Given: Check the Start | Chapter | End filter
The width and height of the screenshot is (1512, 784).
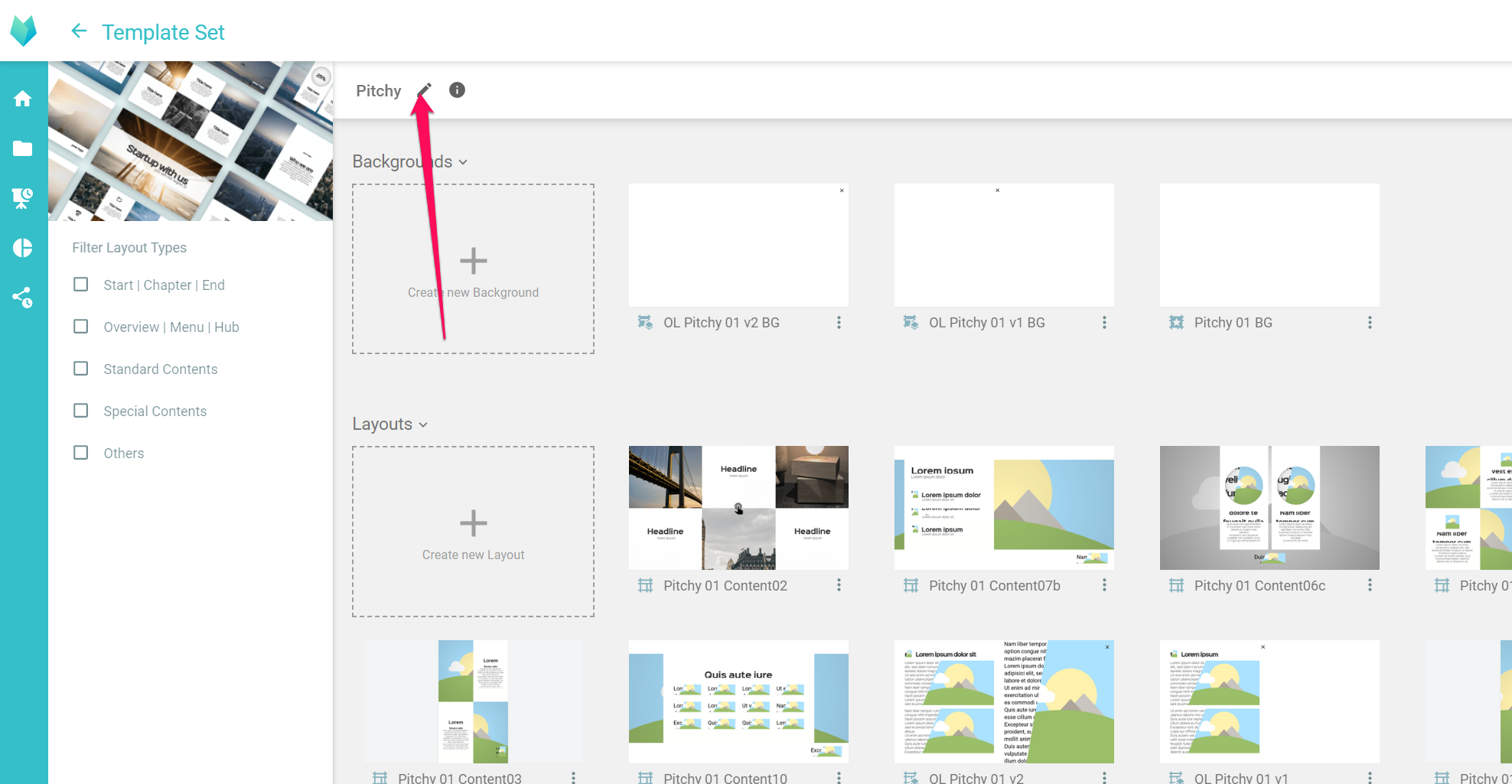Looking at the screenshot, I should coord(80,285).
